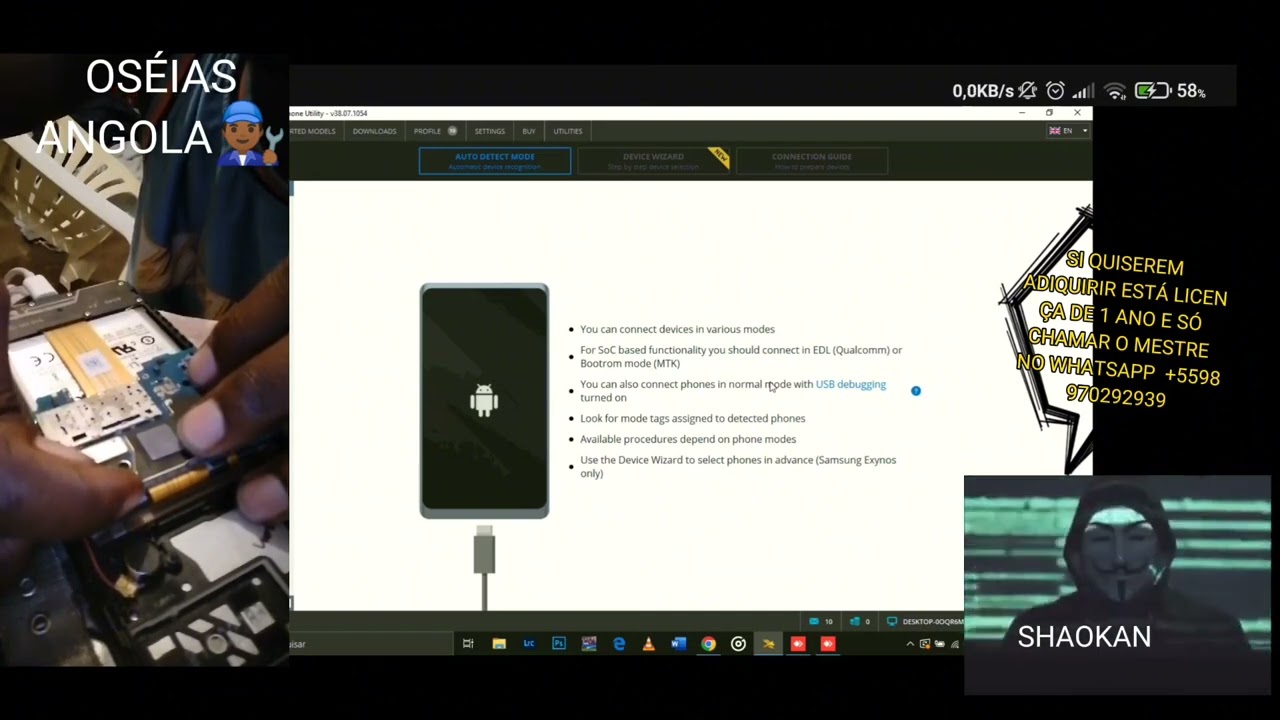
Task: Switch to Auto Detect Mode
Action: coord(495,160)
